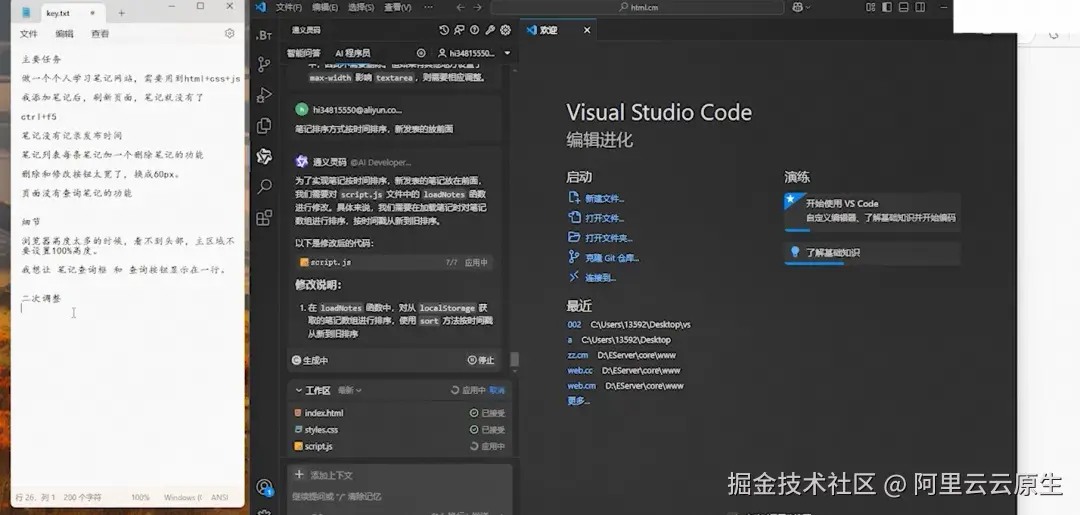Open 选择(S) menu in VS Code
Image resolution: width=1080 pixels, height=515 pixels.
pyautogui.click(x=361, y=8)
